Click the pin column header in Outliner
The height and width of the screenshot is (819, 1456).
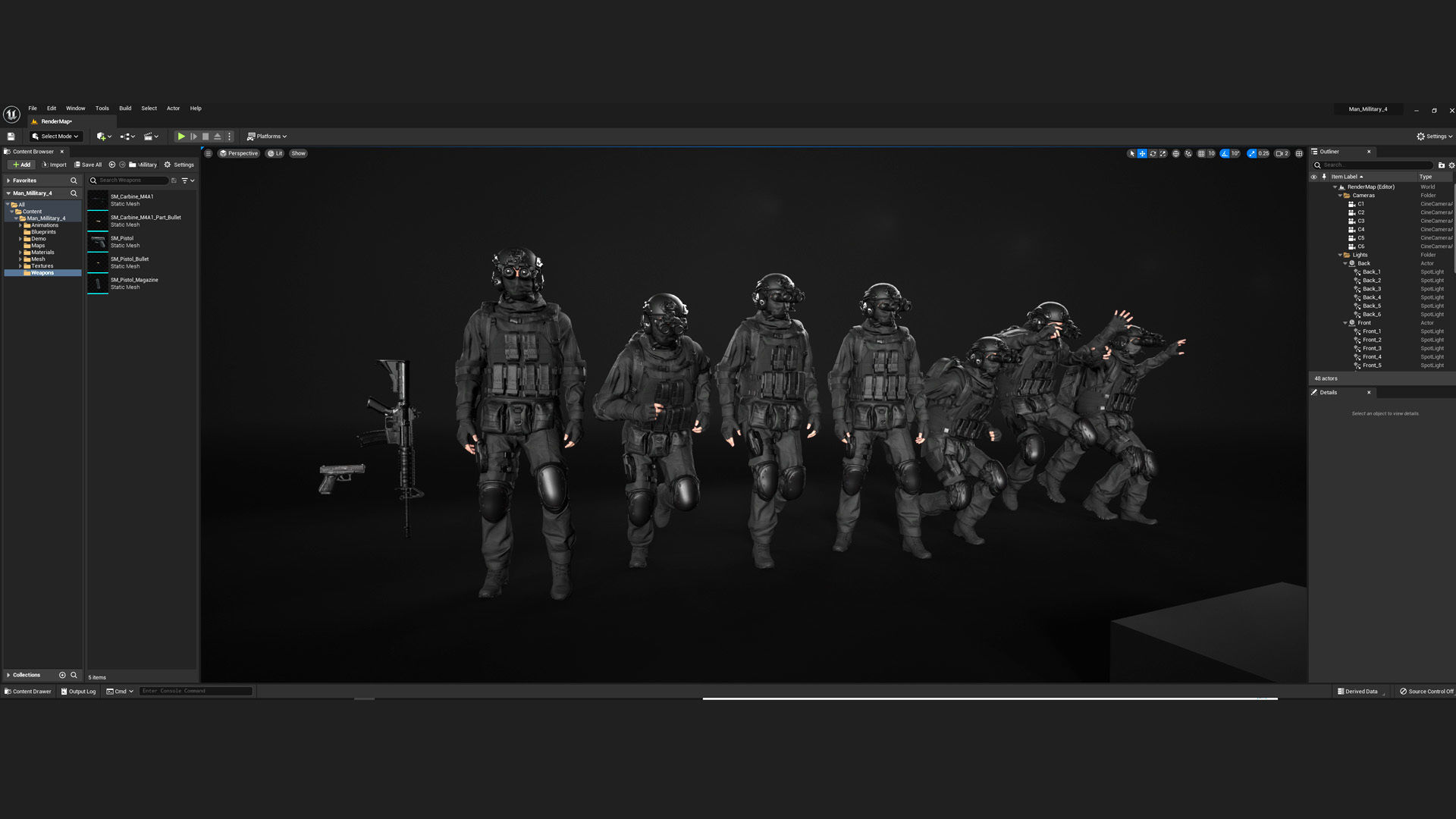pos(1324,177)
